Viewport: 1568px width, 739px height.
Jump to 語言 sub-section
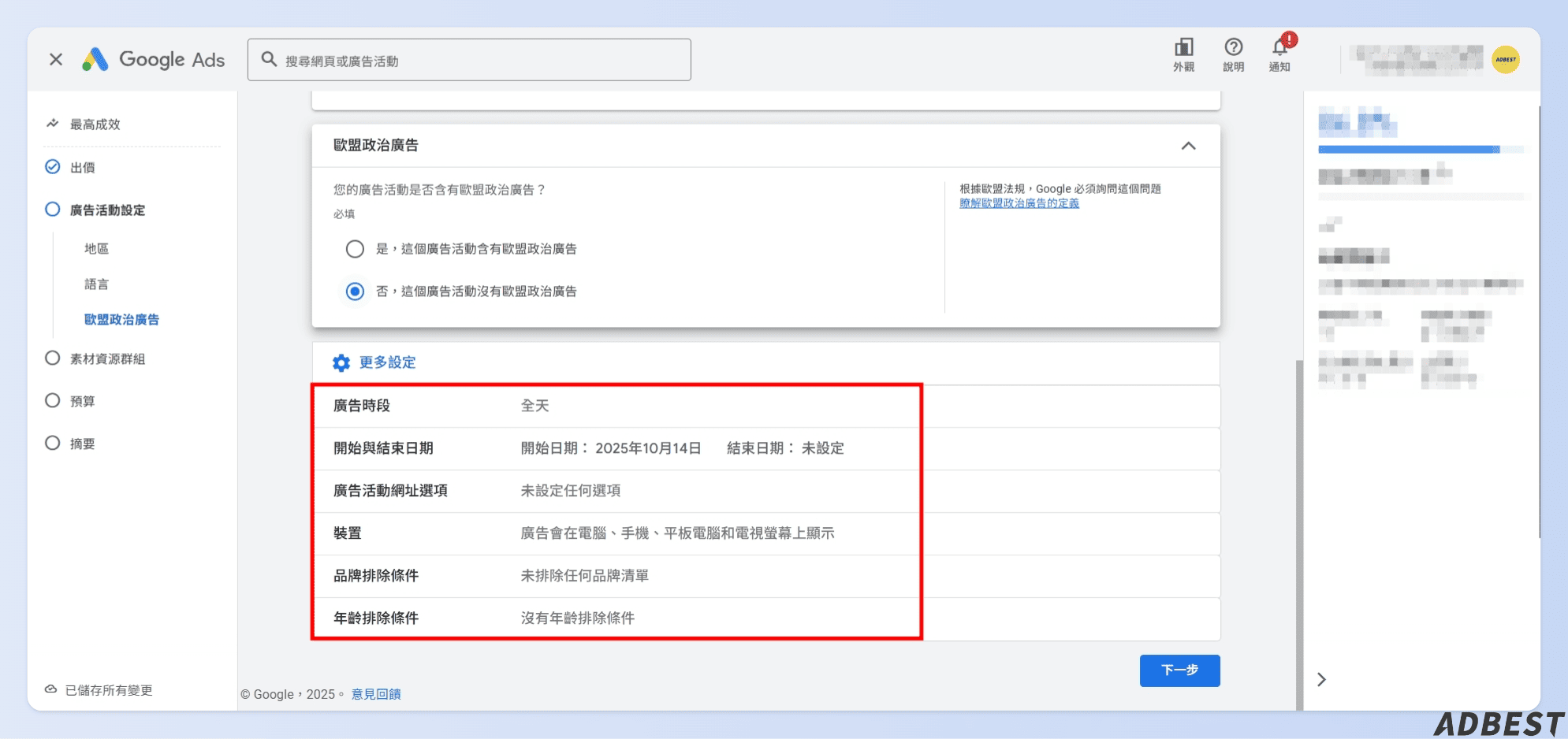click(96, 284)
